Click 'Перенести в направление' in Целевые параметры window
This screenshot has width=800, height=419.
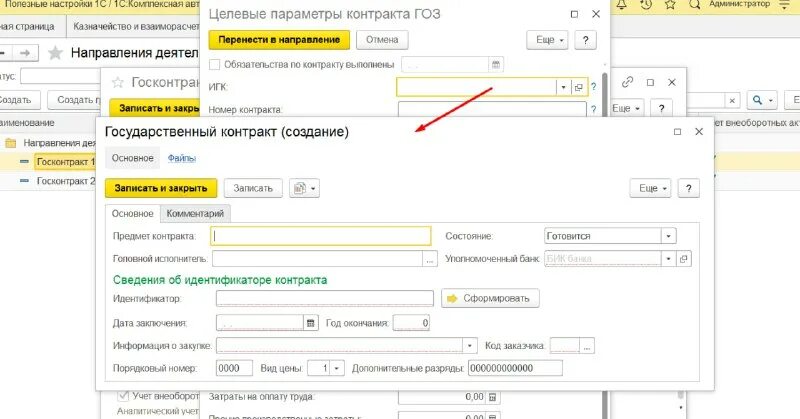pos(279,40)
